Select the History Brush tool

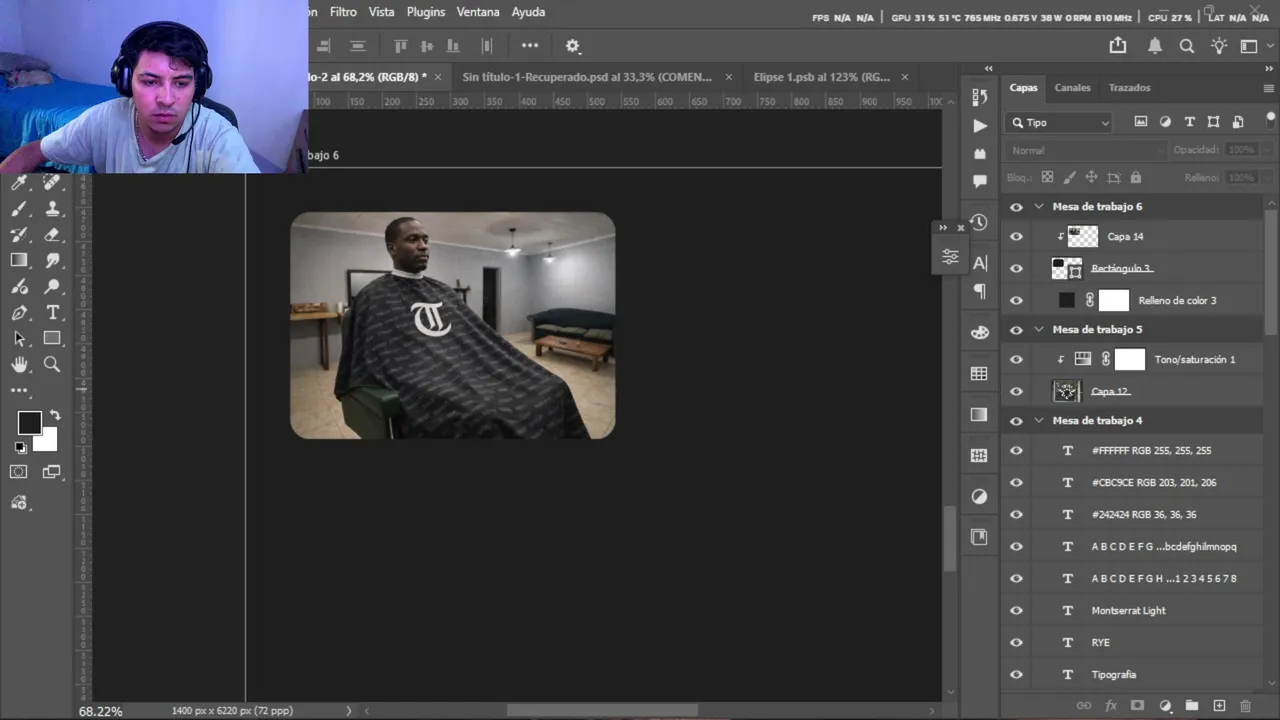pos(19,235)
